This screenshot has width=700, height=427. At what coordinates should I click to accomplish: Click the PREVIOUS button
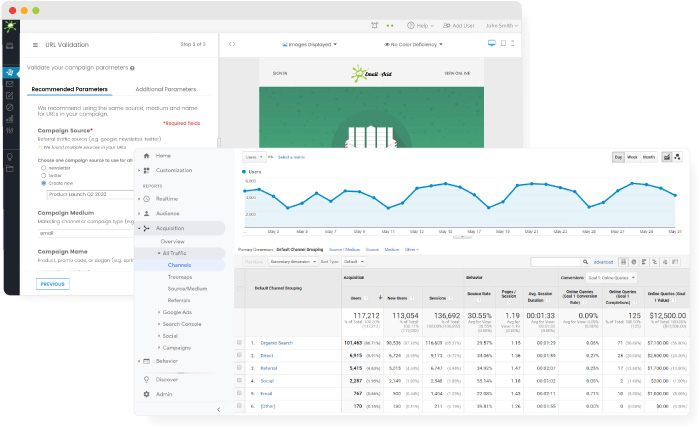(53, 284)
